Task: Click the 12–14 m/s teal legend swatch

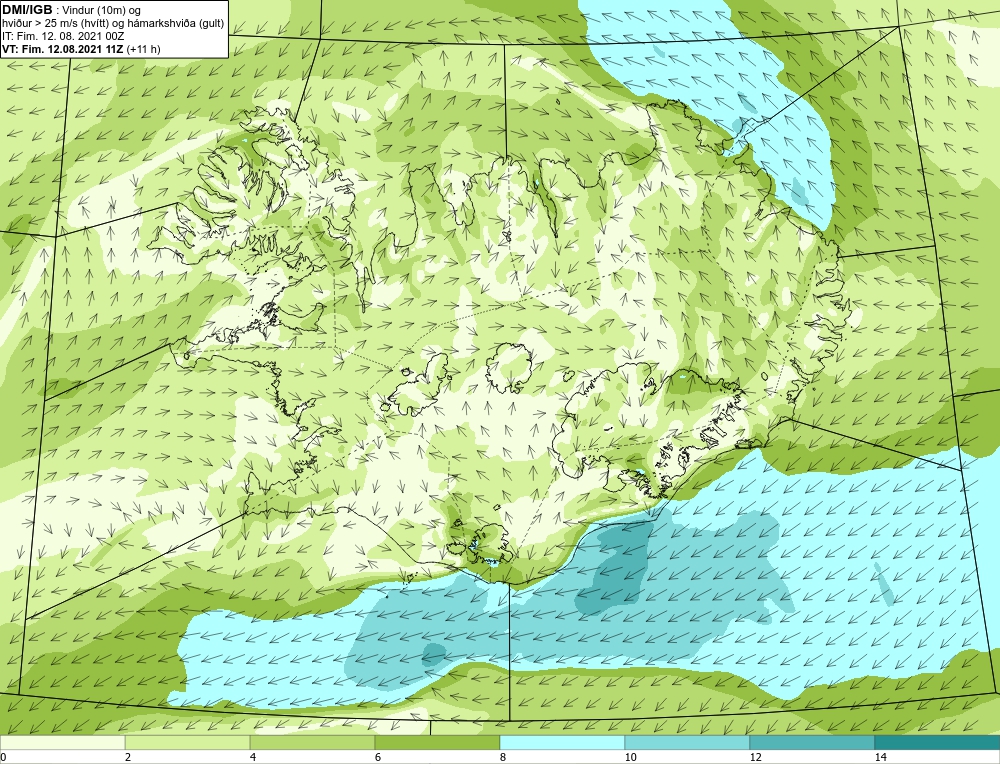Action: (812, 743)
